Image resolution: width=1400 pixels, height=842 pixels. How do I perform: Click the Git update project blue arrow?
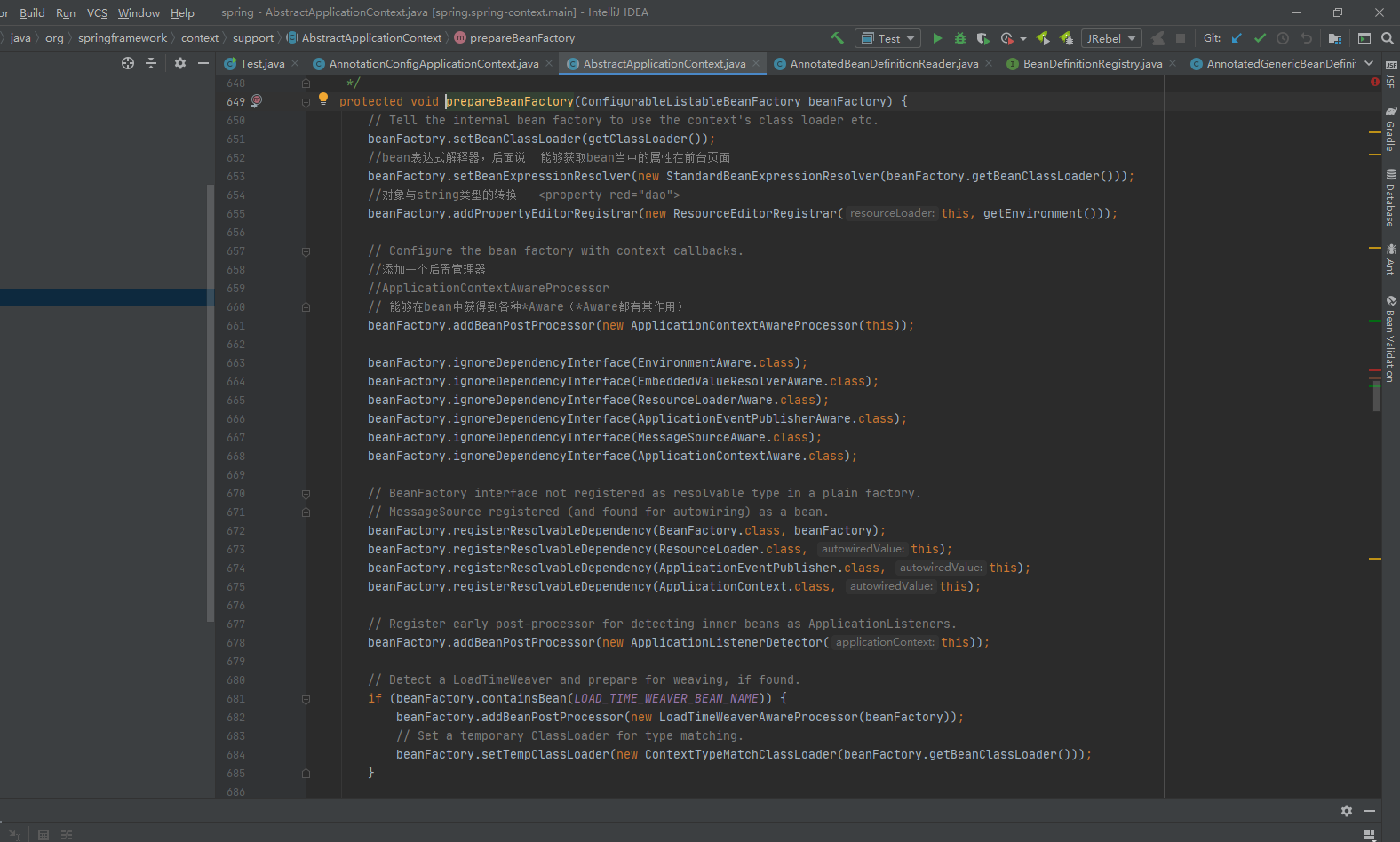pos(1237,38)
